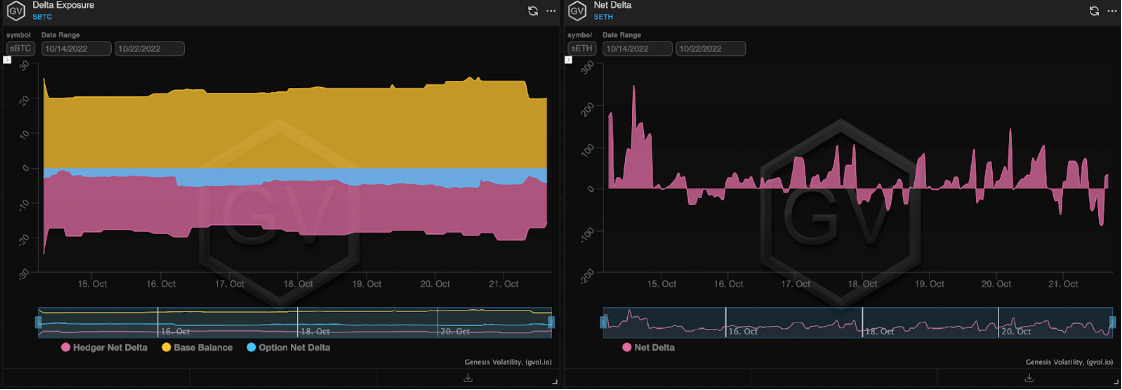Click the 18. Oct marker in sETH navigator
1122x390 pixels.
880,331
